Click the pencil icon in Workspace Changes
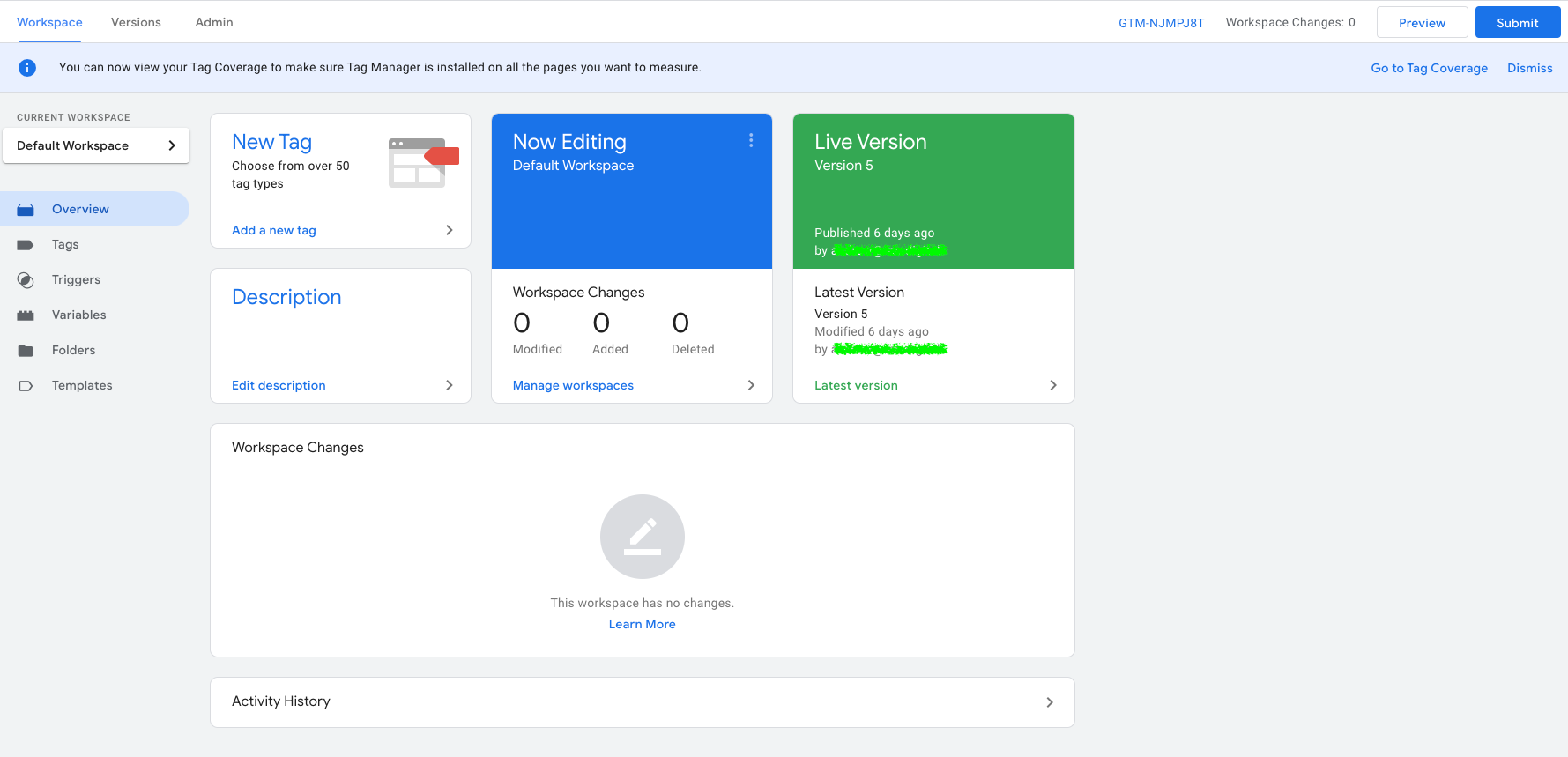1568x757 pixels. [x=643, y=537]
